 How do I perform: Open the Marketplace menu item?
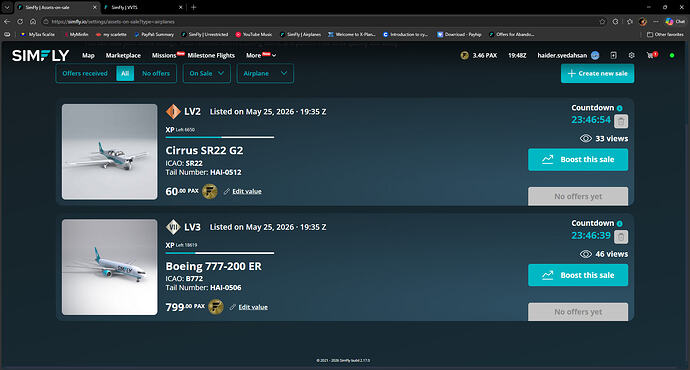(123, 55)
